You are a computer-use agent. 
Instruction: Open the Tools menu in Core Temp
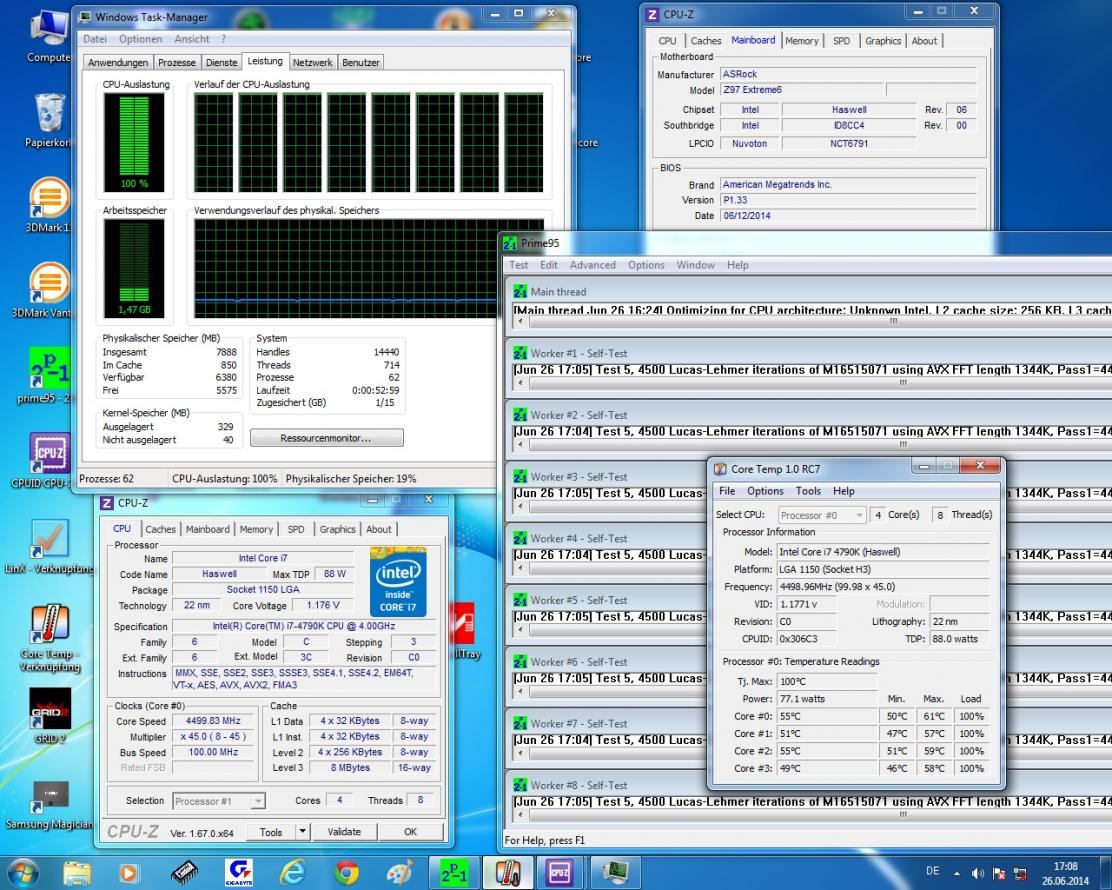click(x=808, y=491)
